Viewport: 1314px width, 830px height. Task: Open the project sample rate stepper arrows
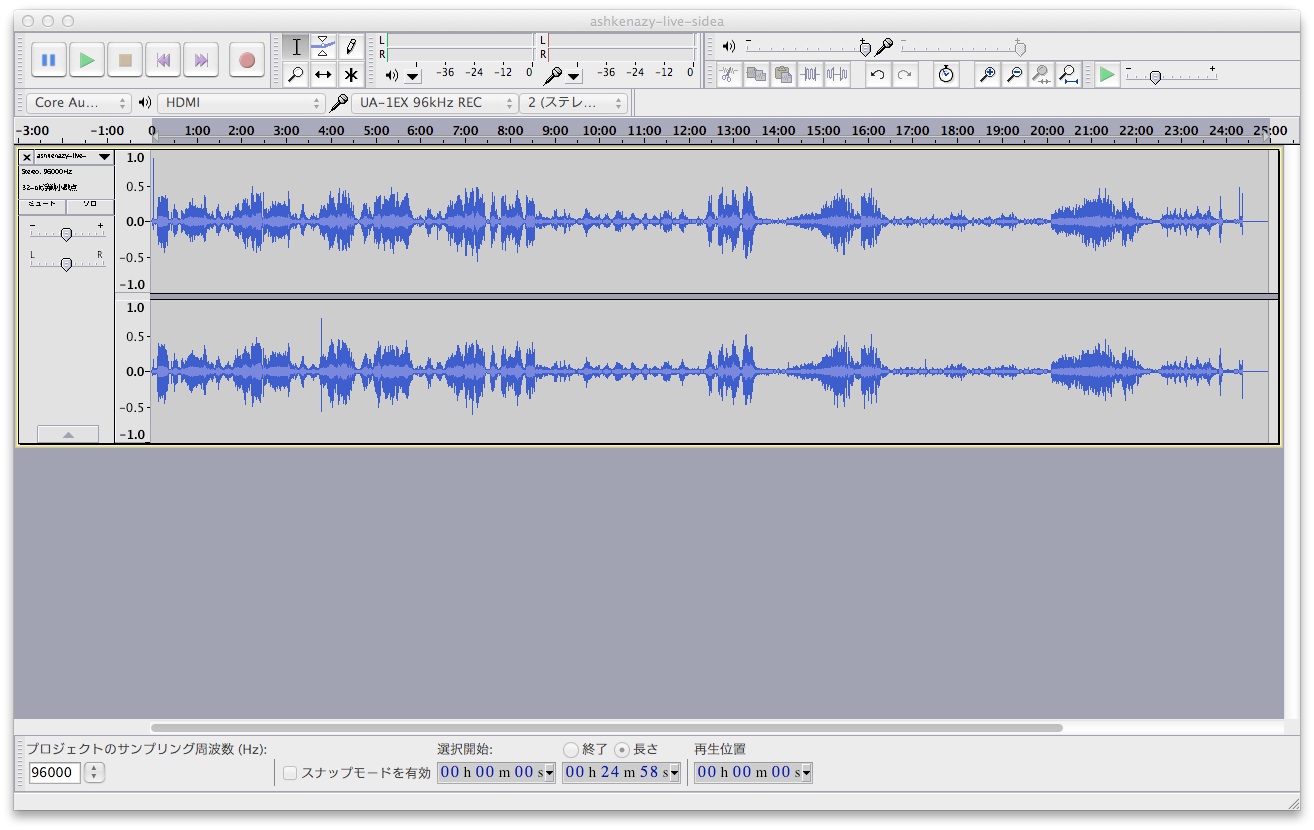[x=94, y=773]
